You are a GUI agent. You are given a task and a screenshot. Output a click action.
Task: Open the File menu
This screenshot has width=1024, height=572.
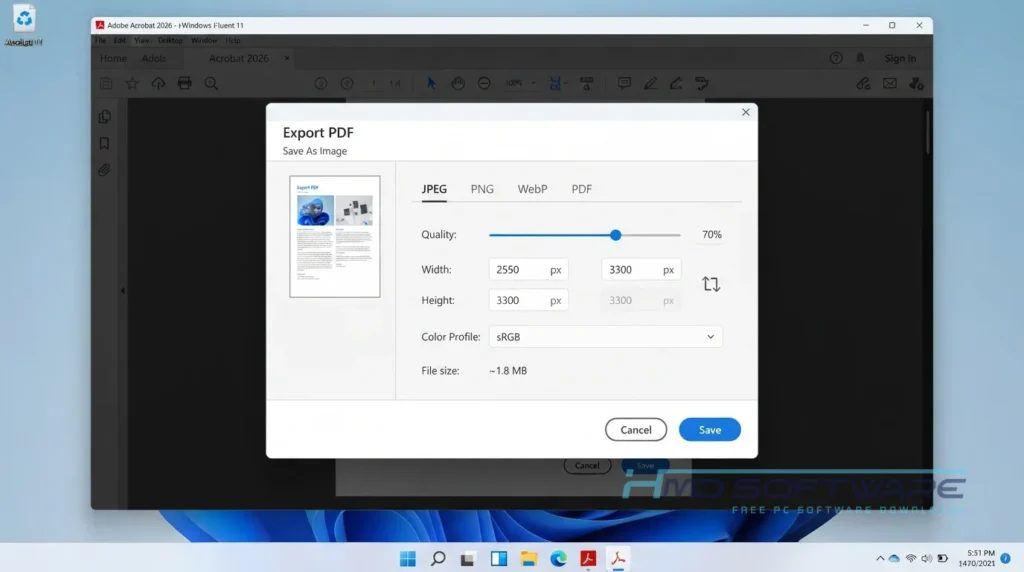pyautogui.click(x=100, y=40)
